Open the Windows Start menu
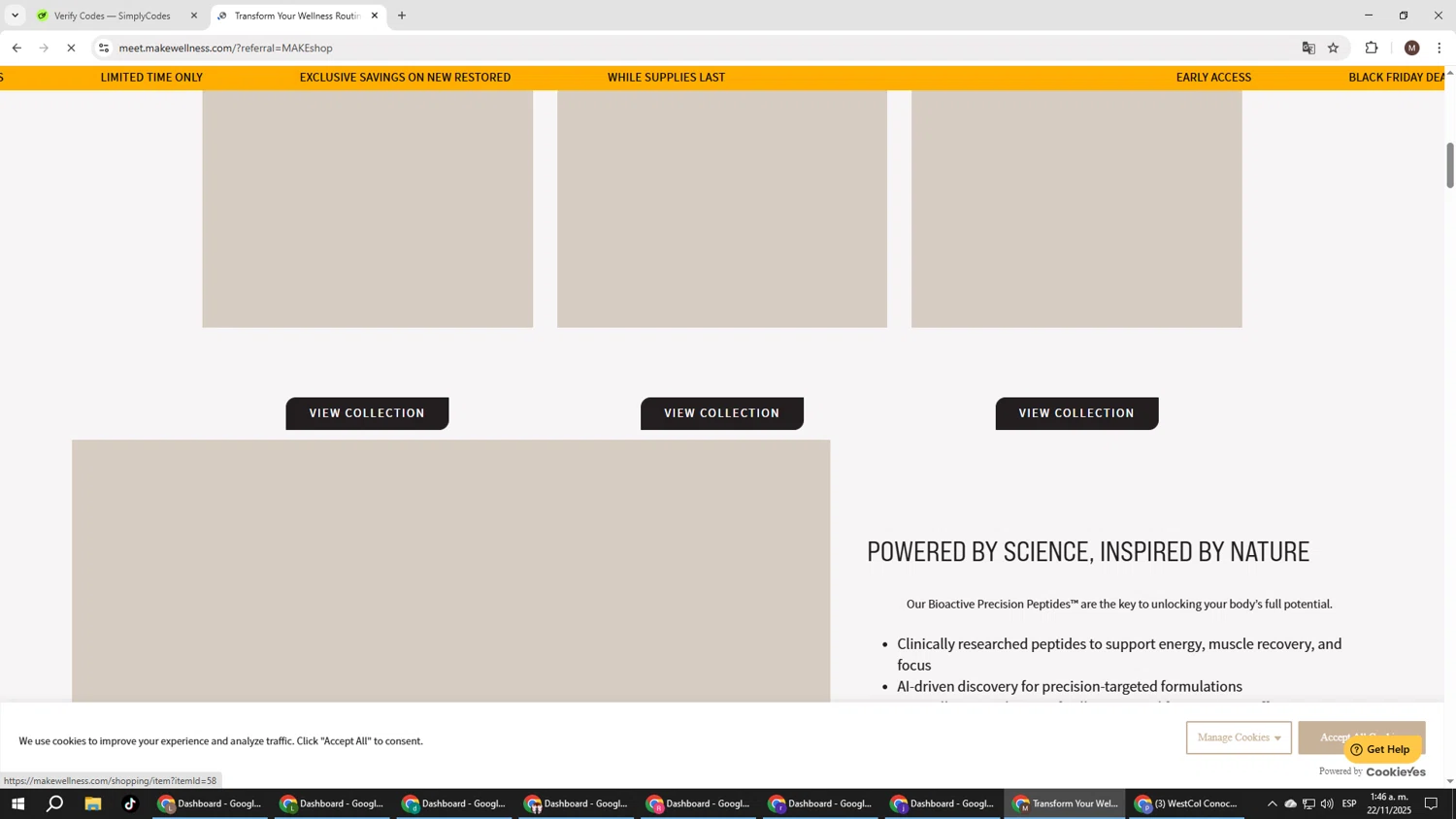The width and height of the screenshot is (1456, 819). [x=17, y=803]
